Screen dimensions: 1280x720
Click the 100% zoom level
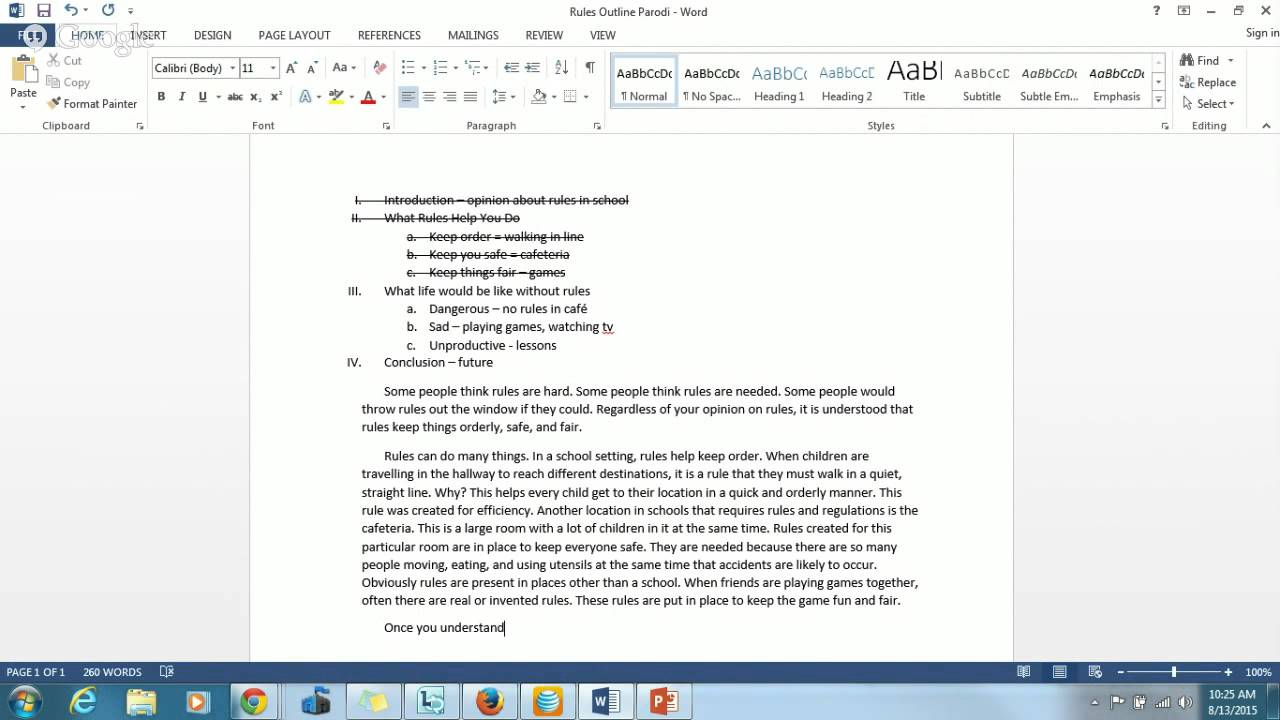[x=1258, y=672]
